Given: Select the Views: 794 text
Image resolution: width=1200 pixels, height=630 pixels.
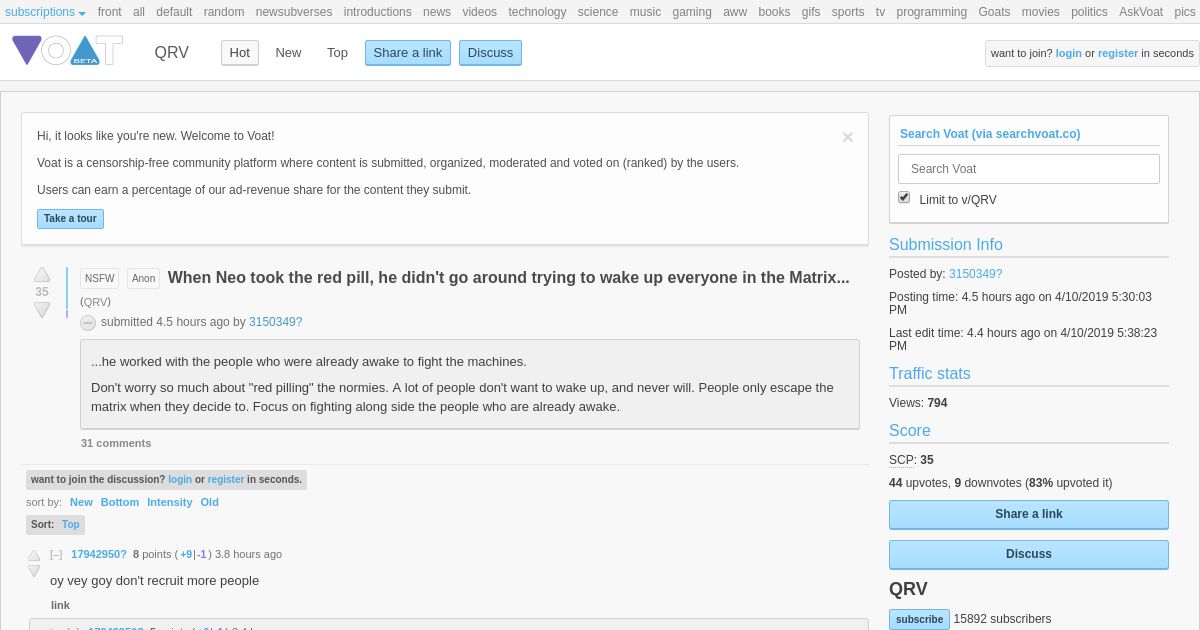Looking at the screenshot, I should (918, 403).
